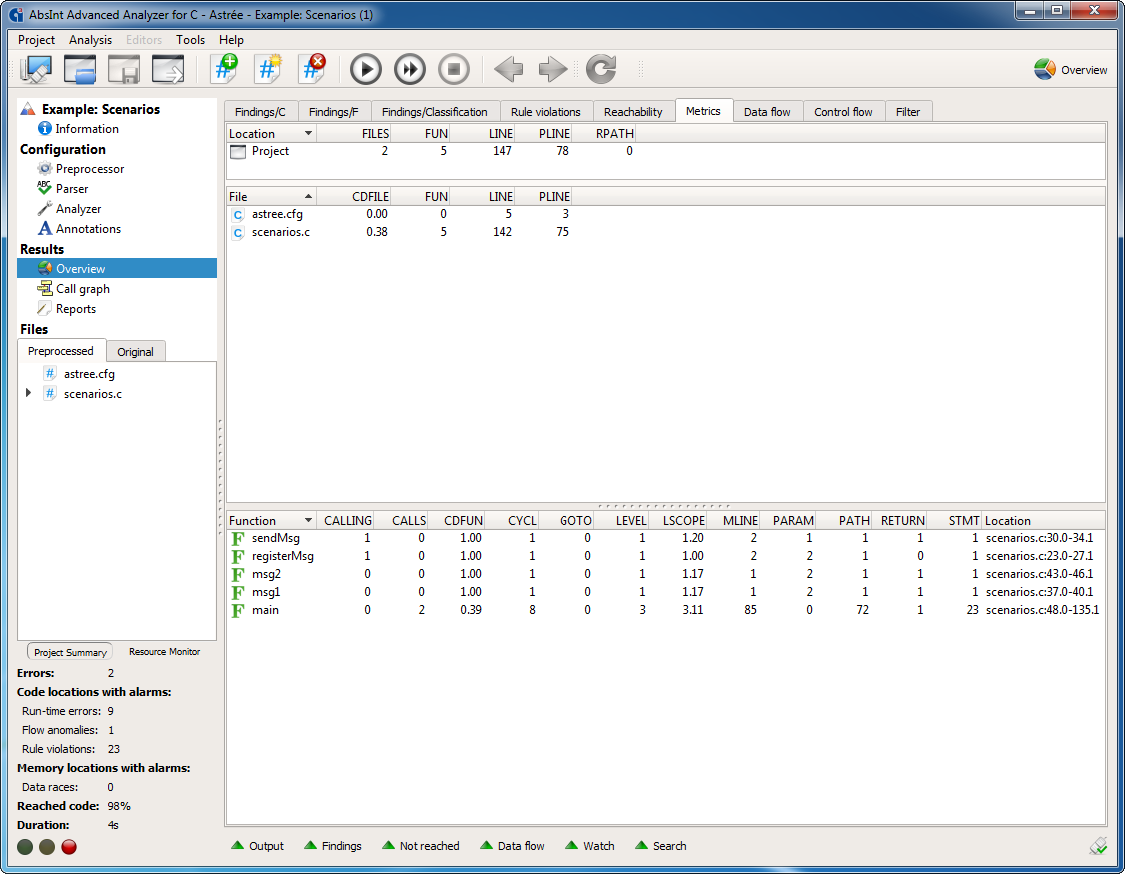
Task: Click the new project toolbar icon
Action: tap(36, 70)
